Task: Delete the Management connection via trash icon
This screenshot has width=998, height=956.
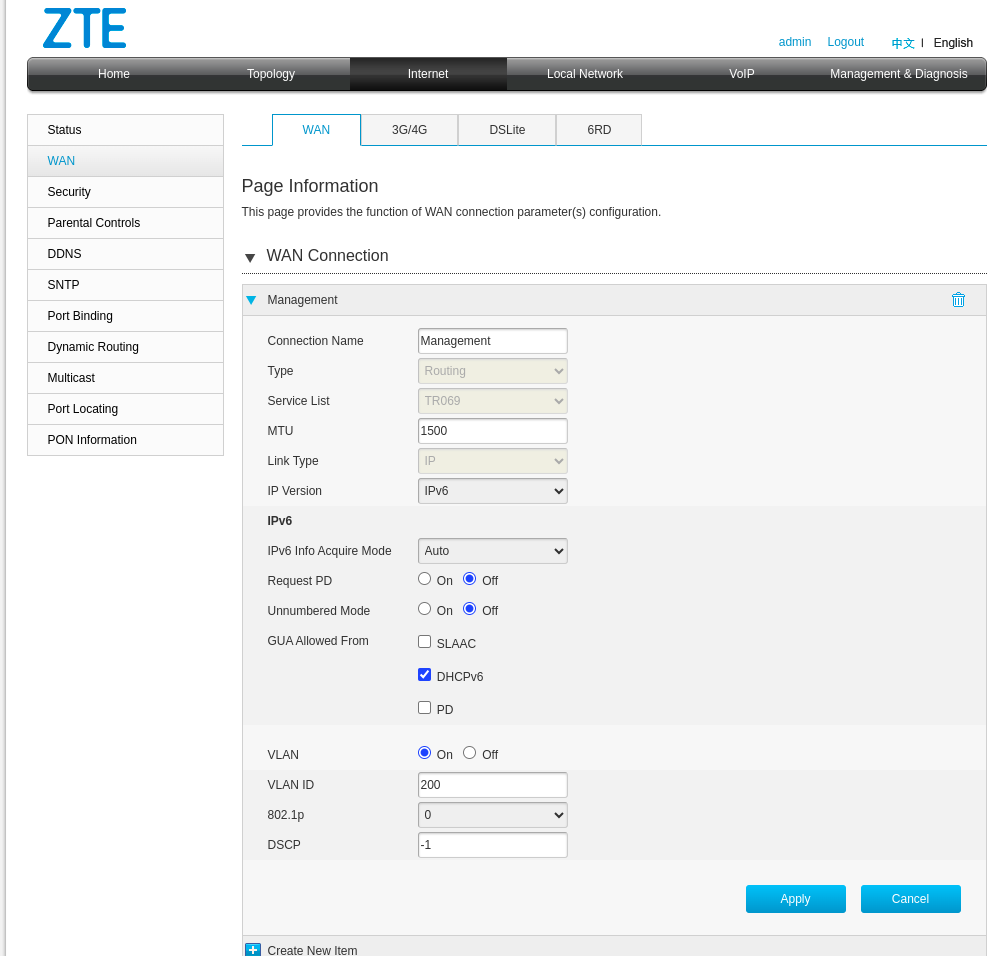Action: [958, 300]
